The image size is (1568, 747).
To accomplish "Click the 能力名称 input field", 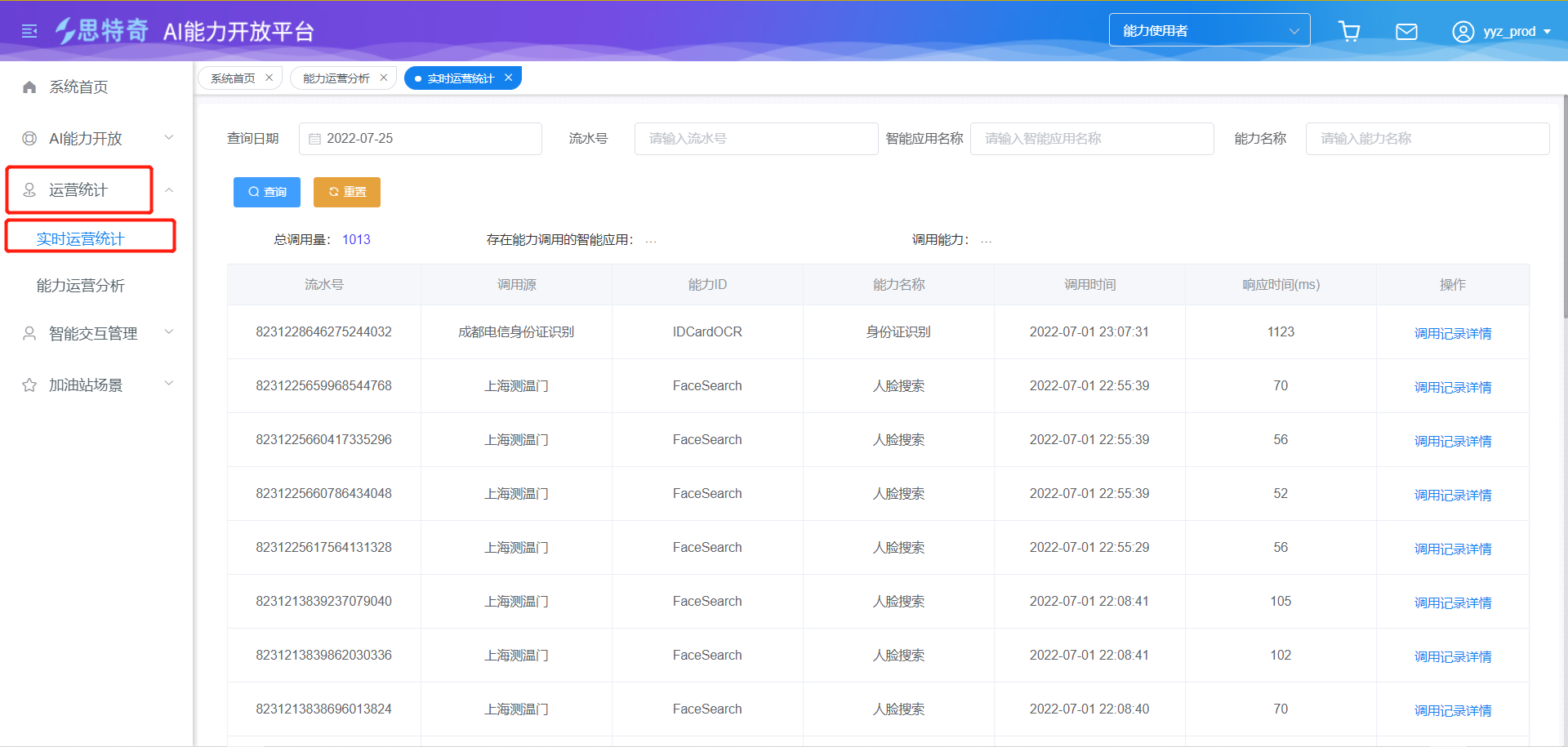I will 1428,139.
